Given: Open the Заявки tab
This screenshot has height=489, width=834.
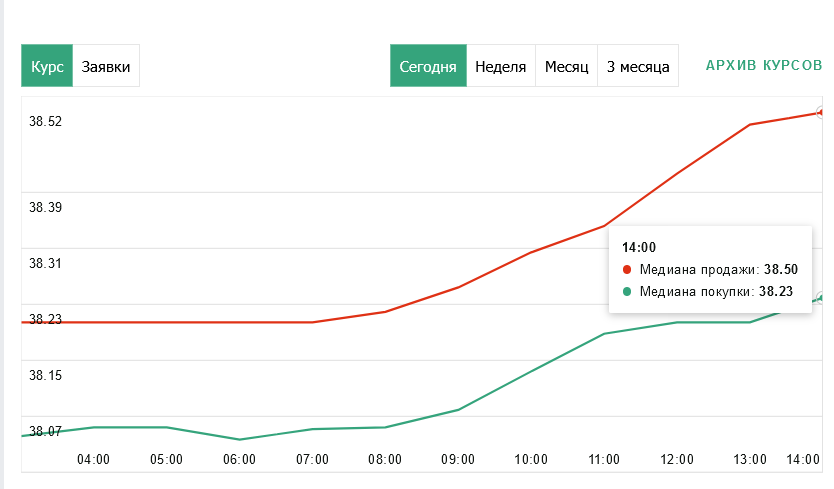Looking at the screenshot, I should pos(106,67).
